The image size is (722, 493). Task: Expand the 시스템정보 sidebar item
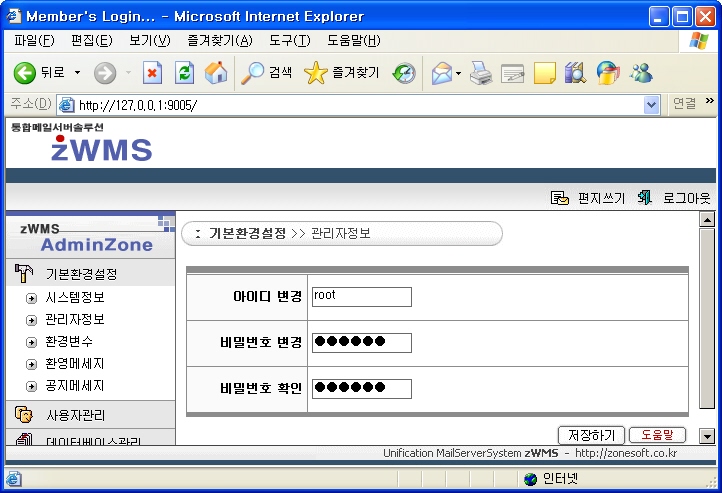[x=32, y=298]
